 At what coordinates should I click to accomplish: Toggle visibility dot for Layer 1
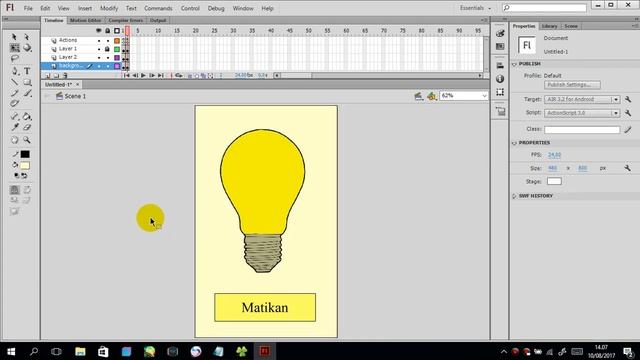[99, 49]
